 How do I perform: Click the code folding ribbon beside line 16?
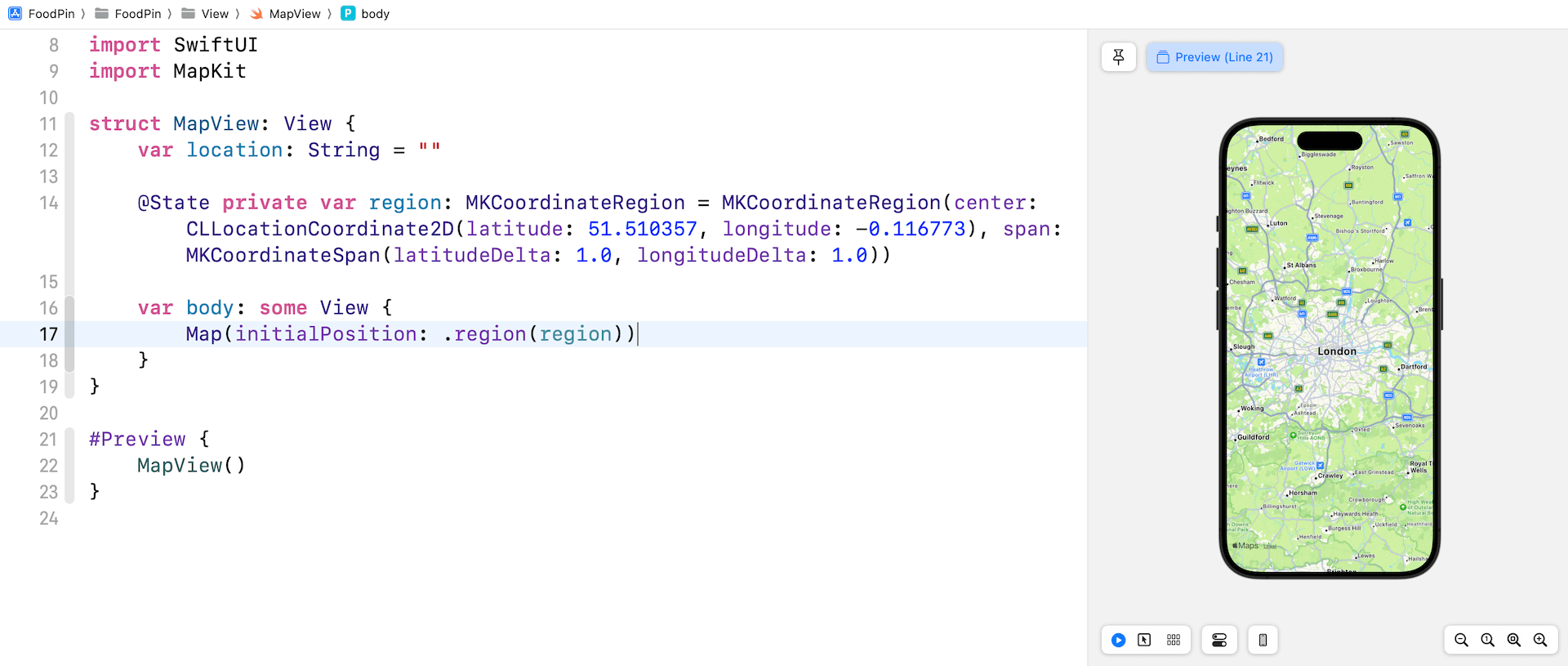(70, 308)
